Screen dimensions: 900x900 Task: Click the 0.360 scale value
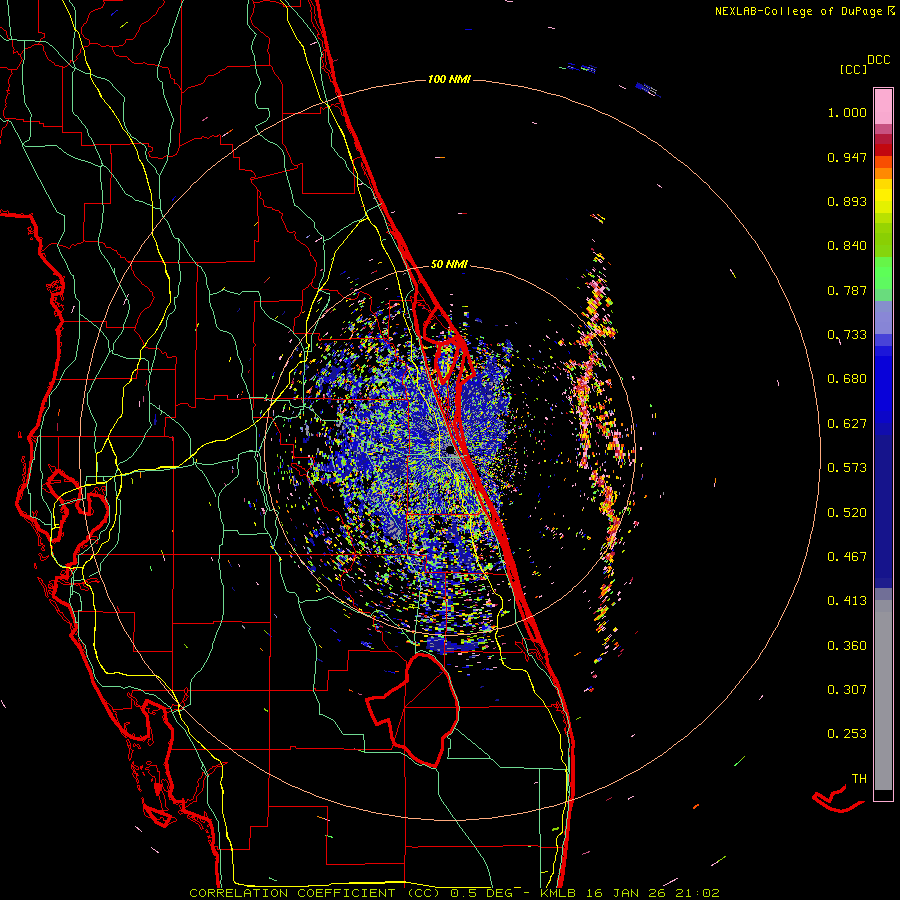point(847,646)
